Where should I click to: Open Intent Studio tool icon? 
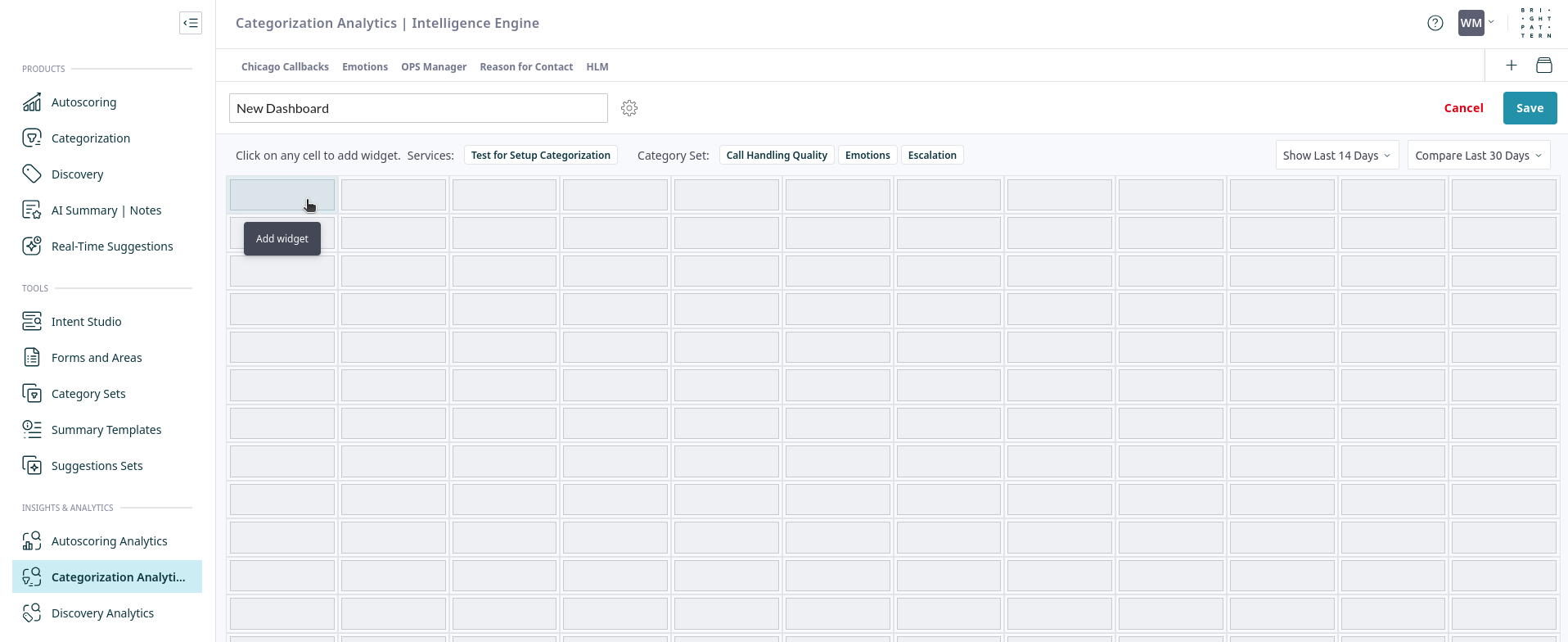tap(32, 322)
